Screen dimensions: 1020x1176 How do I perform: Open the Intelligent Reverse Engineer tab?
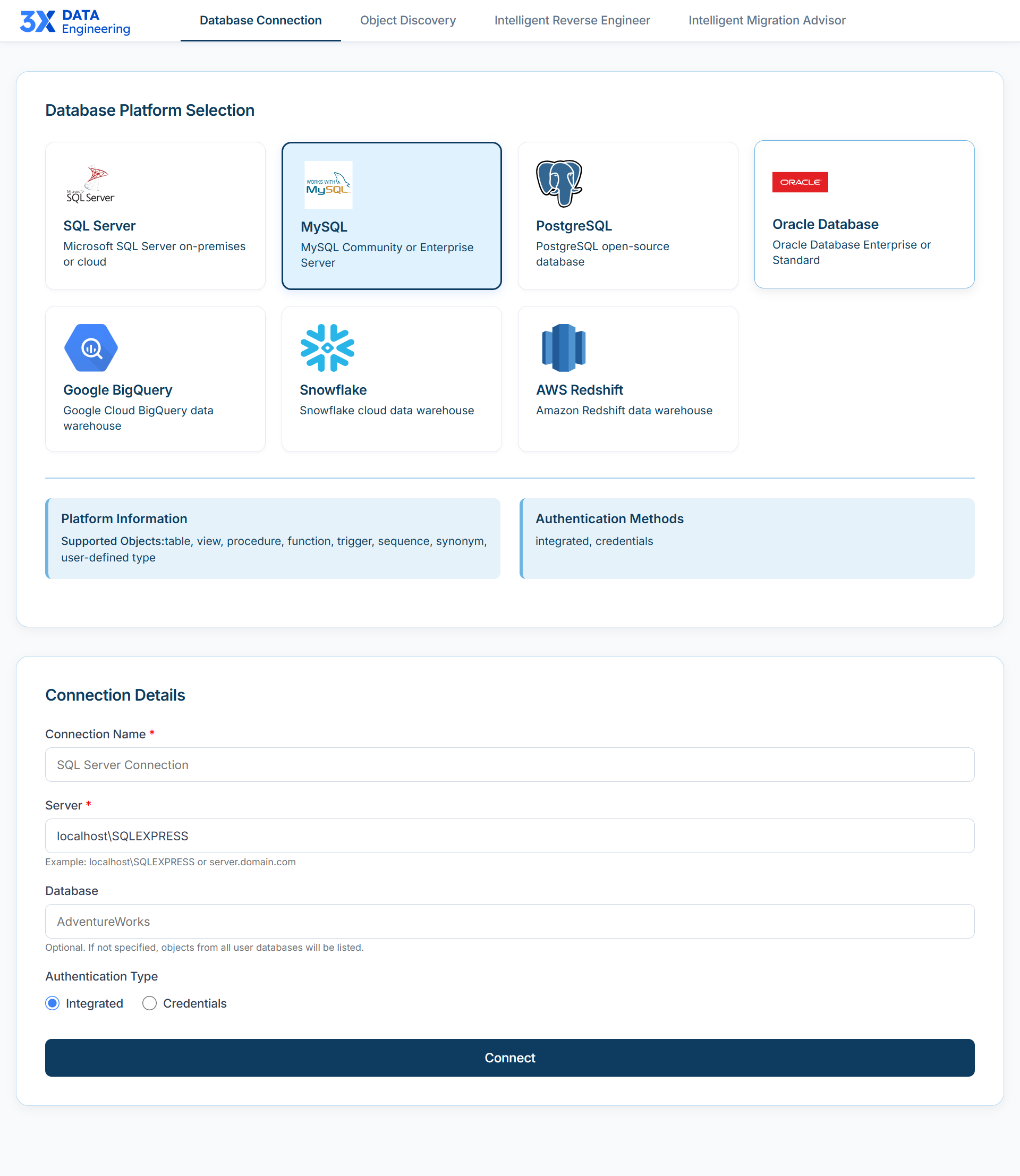point(572,21)
